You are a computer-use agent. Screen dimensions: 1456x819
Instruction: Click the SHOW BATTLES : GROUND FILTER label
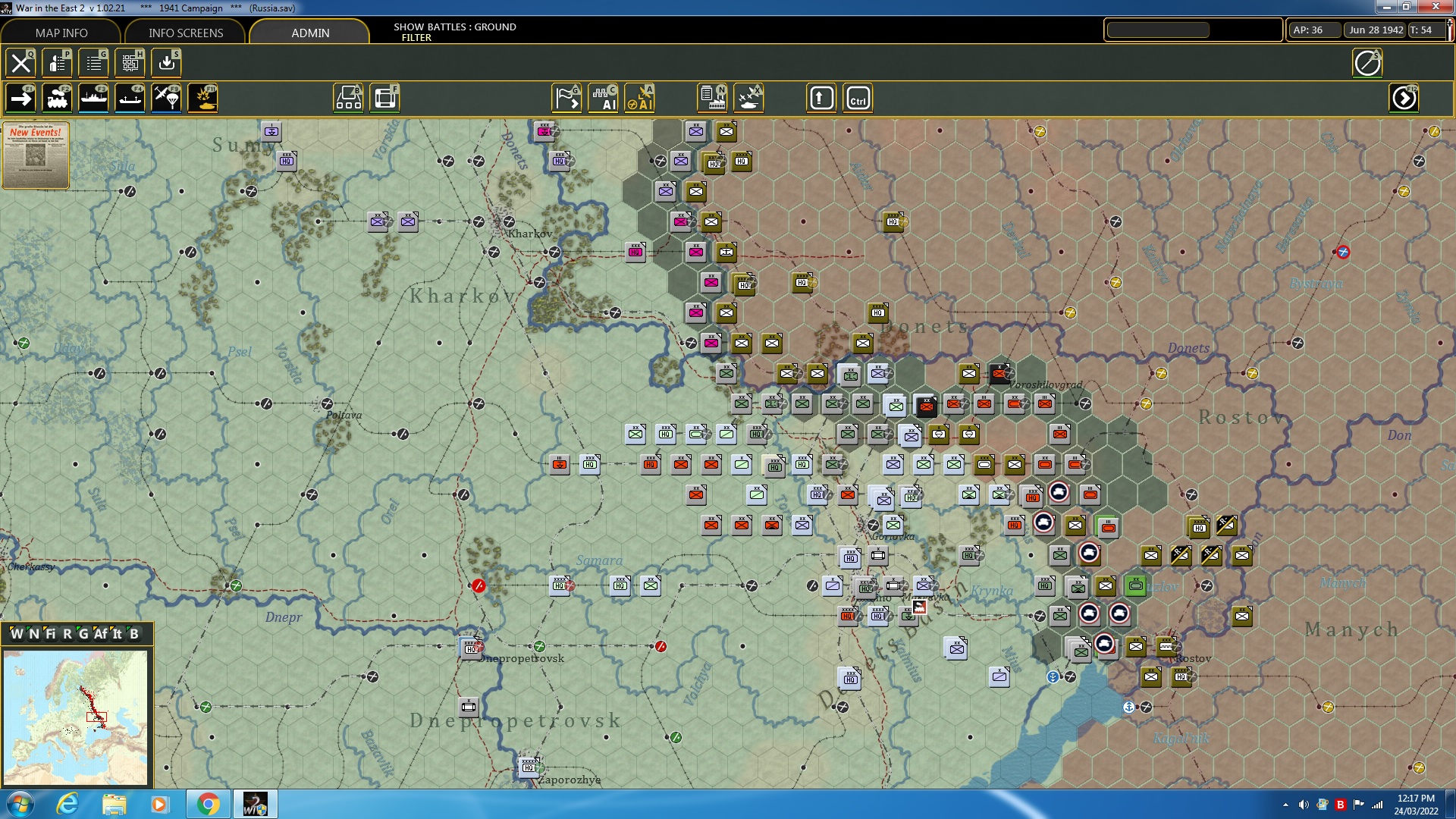(454, 32)
